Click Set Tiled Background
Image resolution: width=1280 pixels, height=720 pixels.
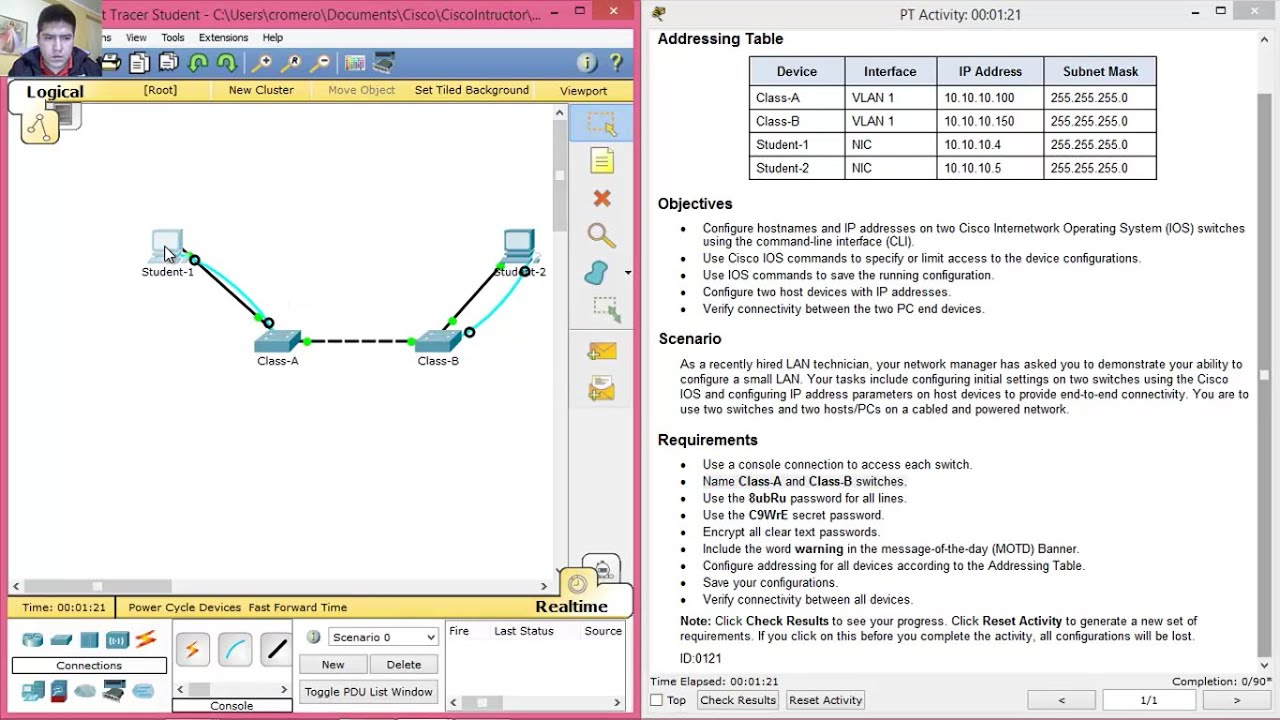point(472,90)
